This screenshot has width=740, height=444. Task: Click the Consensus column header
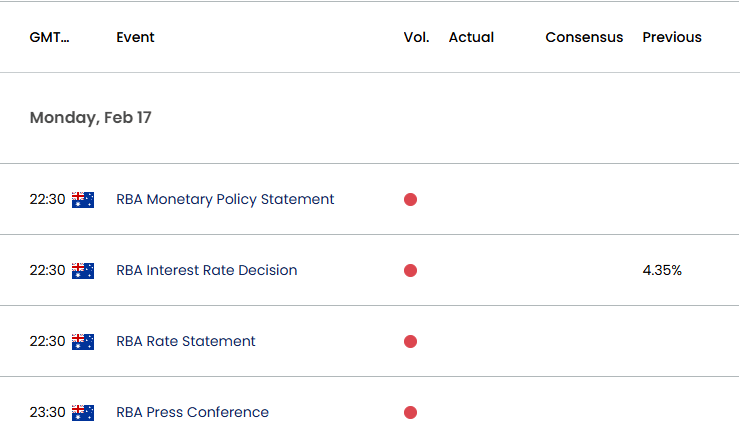[x=584, y=37]
